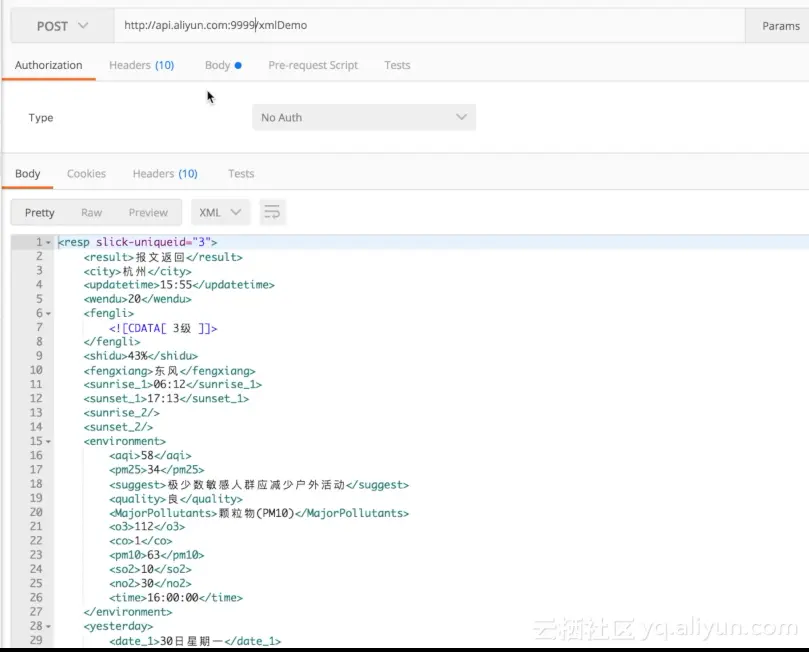Image resolution: width=809 pixels, height=652 pixels.
Task: Select the Raw view button
Action: (91, 213)
